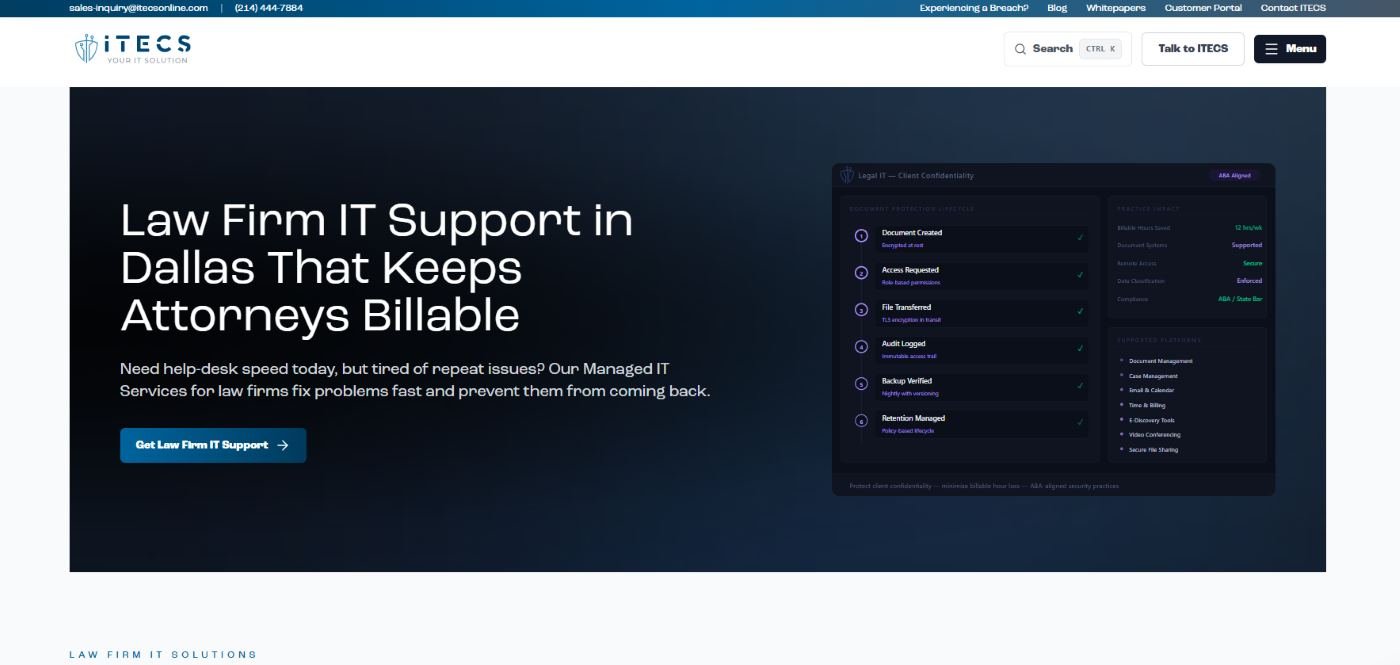Click the shield logo in Legal IT panel

[847, 175]
